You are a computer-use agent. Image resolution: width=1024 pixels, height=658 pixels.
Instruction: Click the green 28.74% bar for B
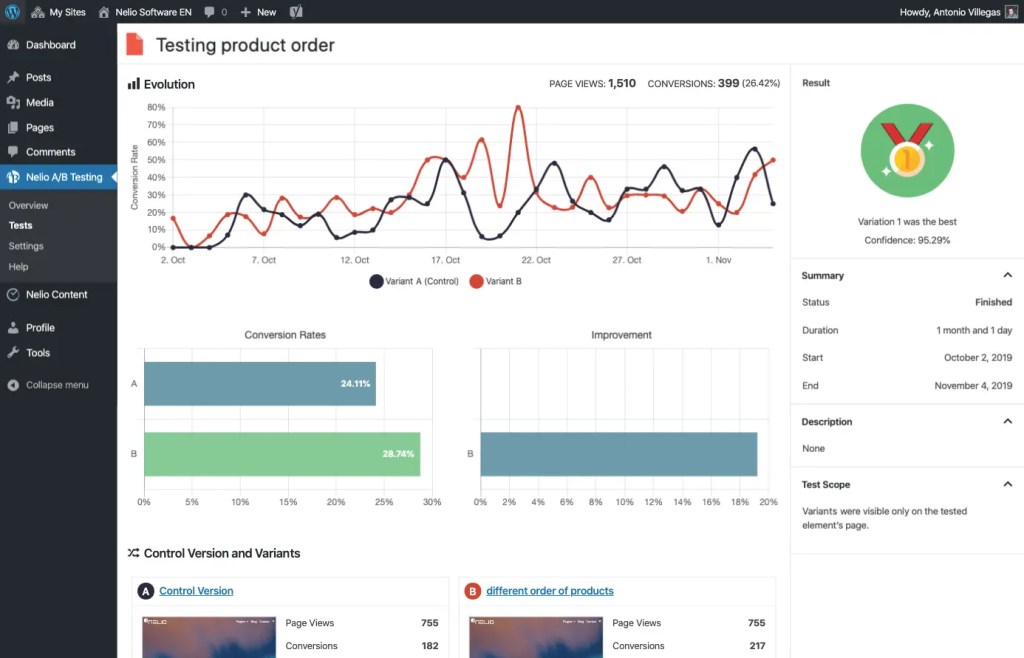tap(282, 454)
